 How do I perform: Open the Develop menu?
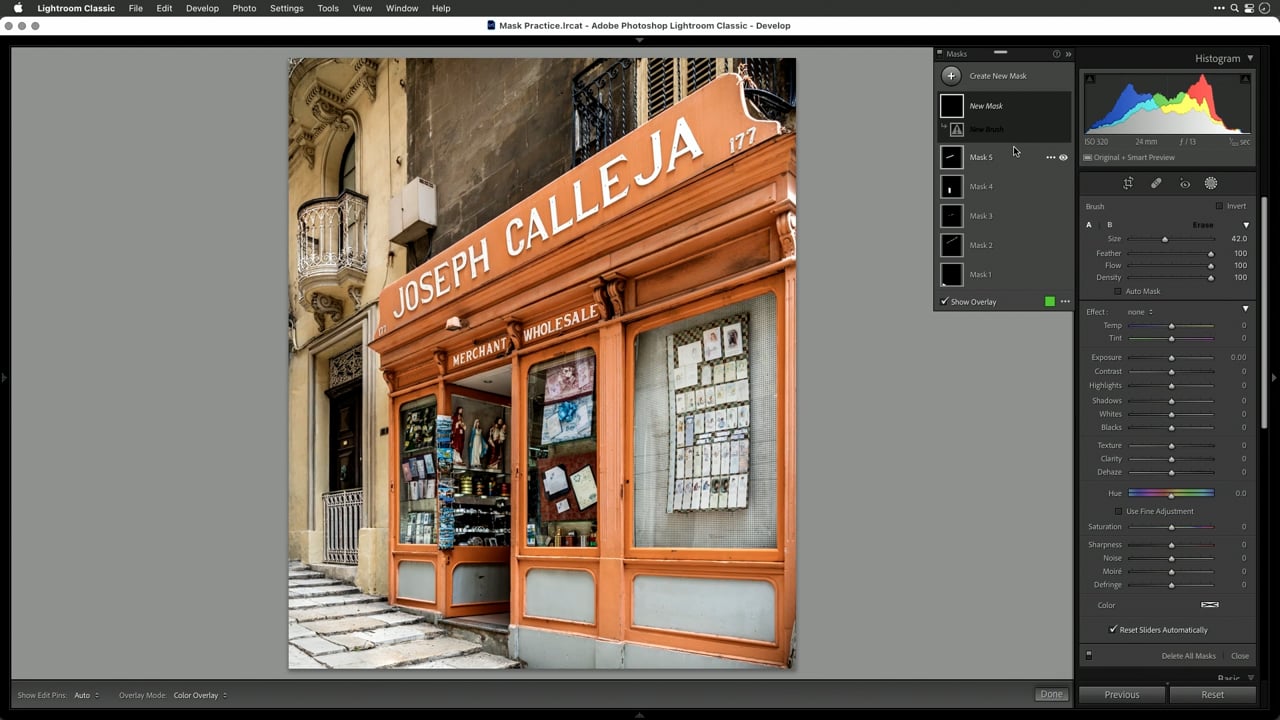[x=202, y=8]
